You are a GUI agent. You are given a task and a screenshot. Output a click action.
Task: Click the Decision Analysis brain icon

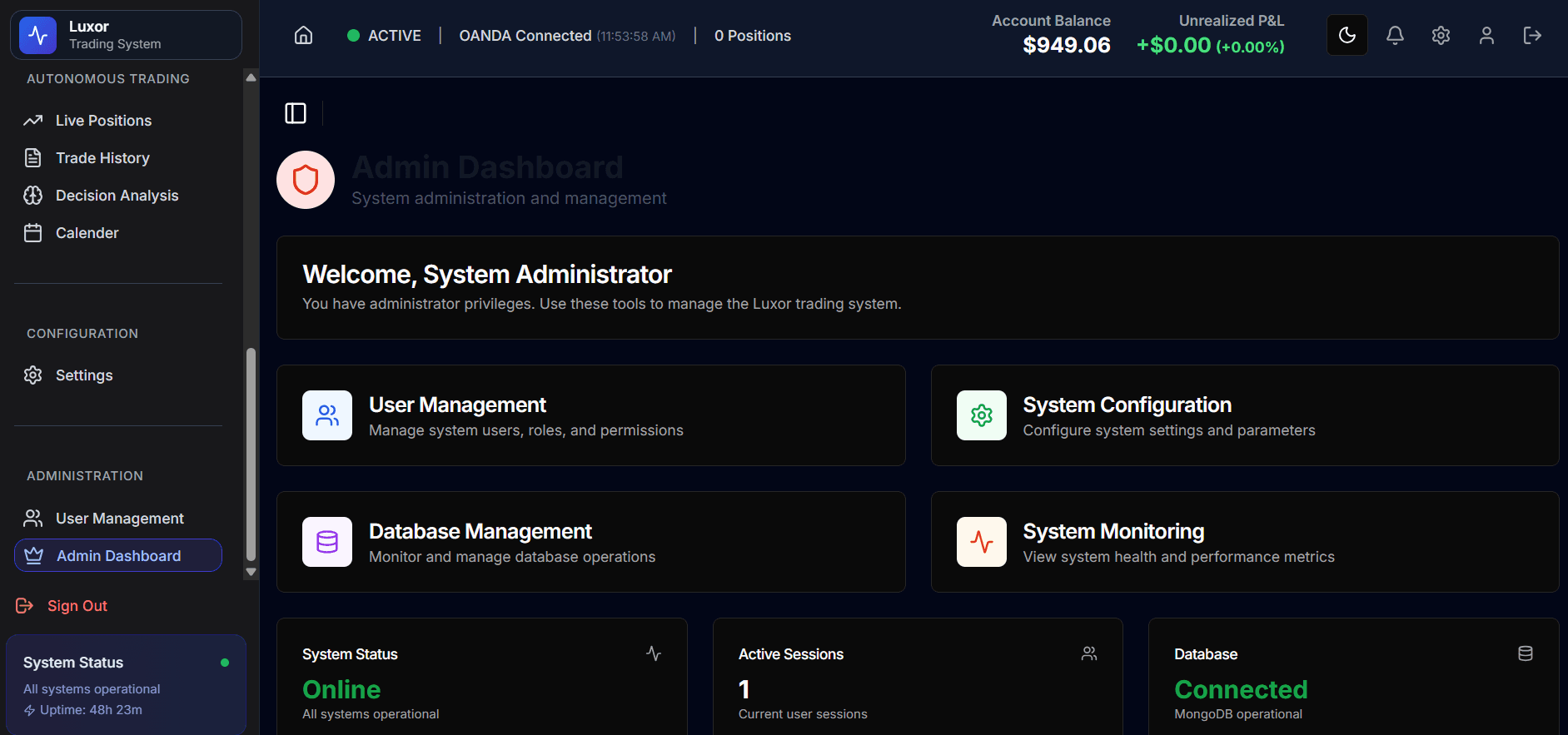(x=33, y=196)
